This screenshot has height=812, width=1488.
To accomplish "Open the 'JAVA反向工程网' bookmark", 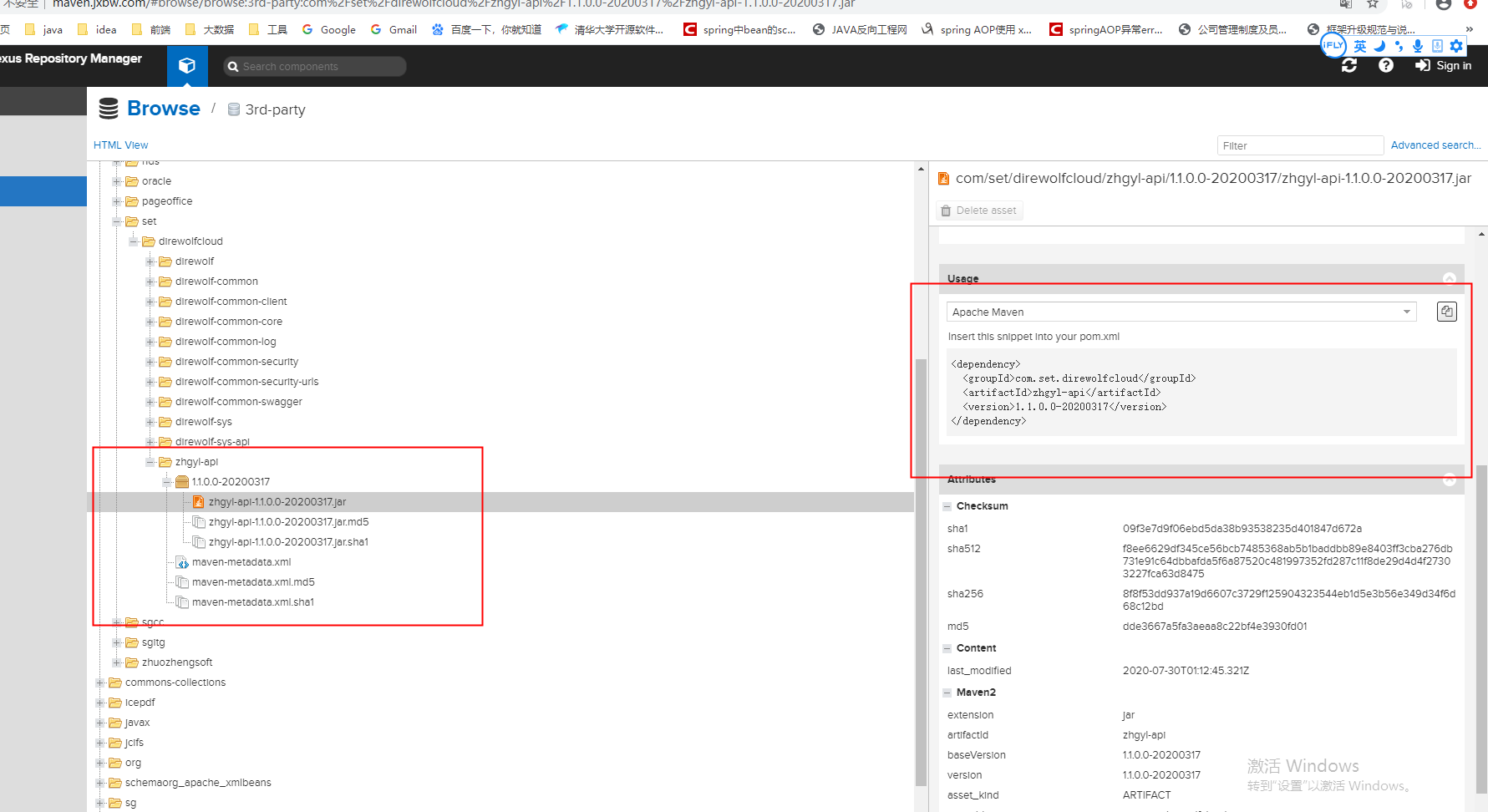I will pos(860,29).
